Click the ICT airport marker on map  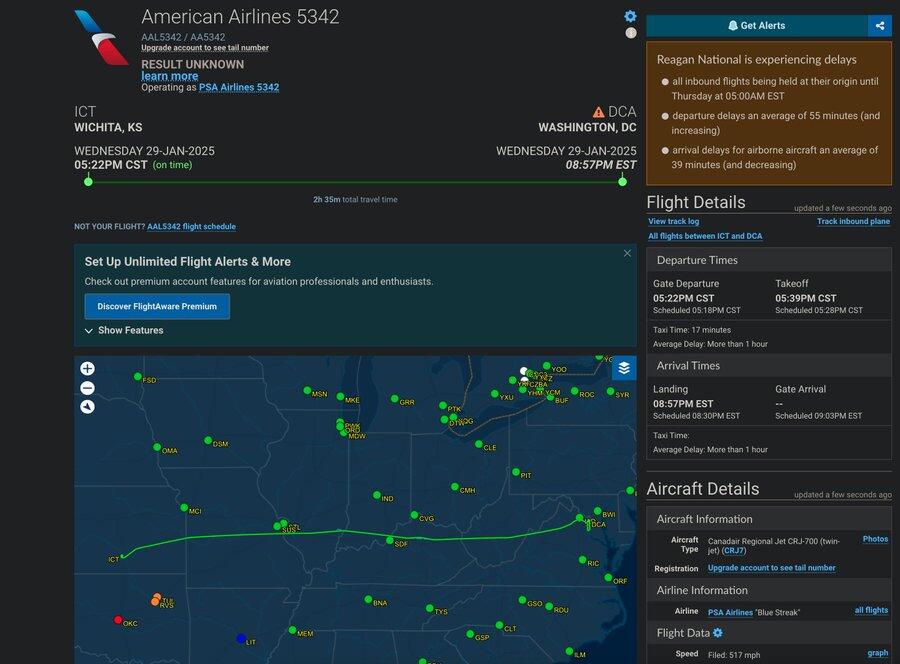tap(123, 556)
